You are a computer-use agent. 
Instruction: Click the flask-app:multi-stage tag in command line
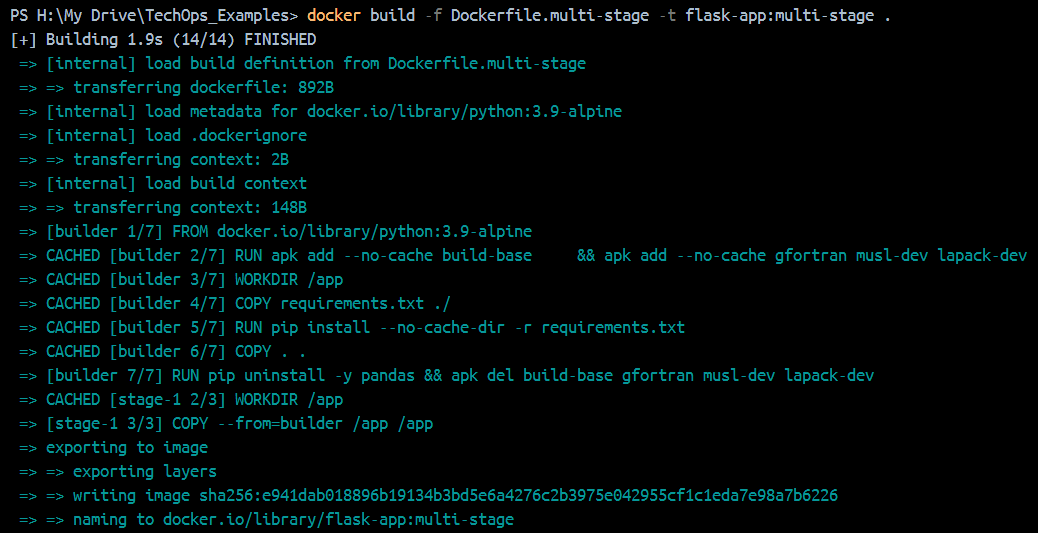[780, 16]
